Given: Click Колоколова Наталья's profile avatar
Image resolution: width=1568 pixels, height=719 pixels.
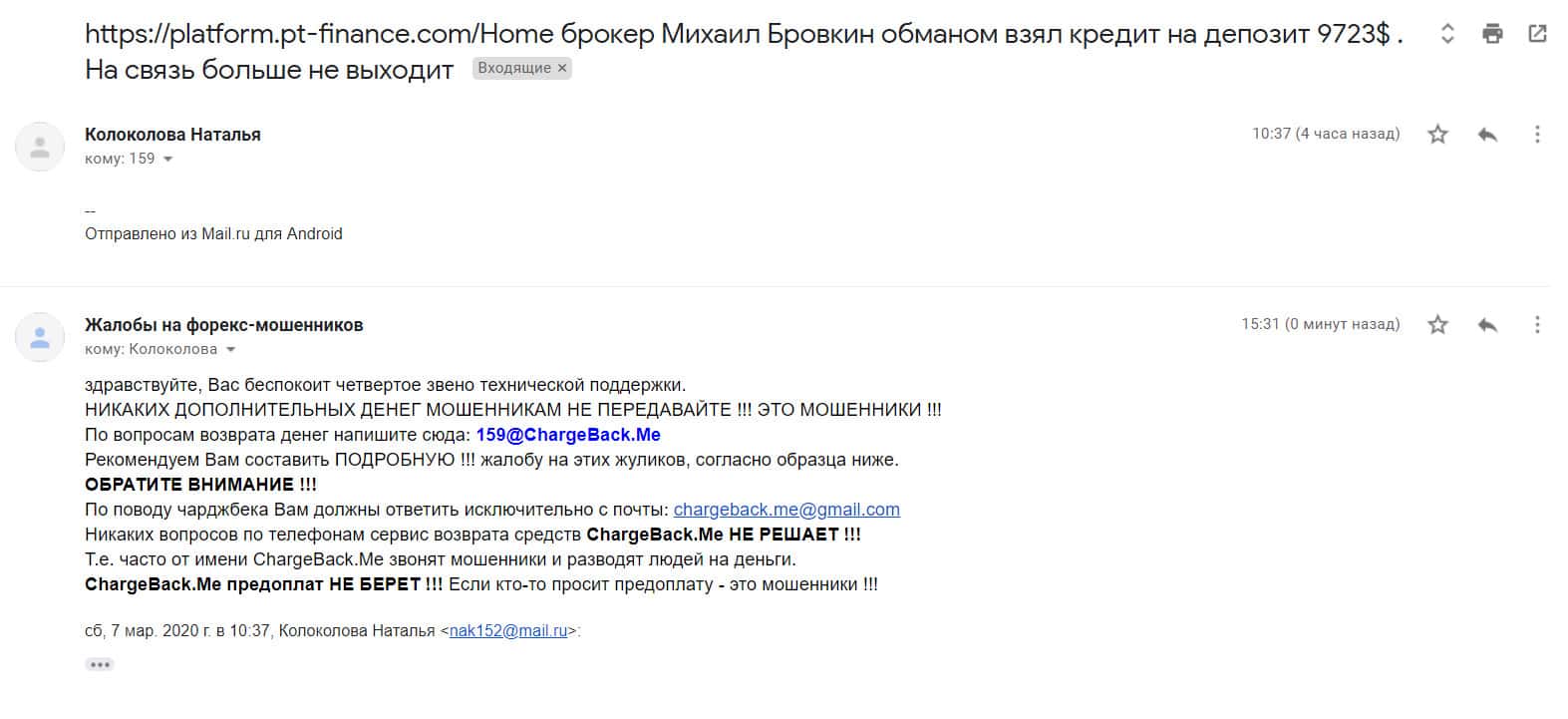Looking at the screenshot, I should point(40,147).
